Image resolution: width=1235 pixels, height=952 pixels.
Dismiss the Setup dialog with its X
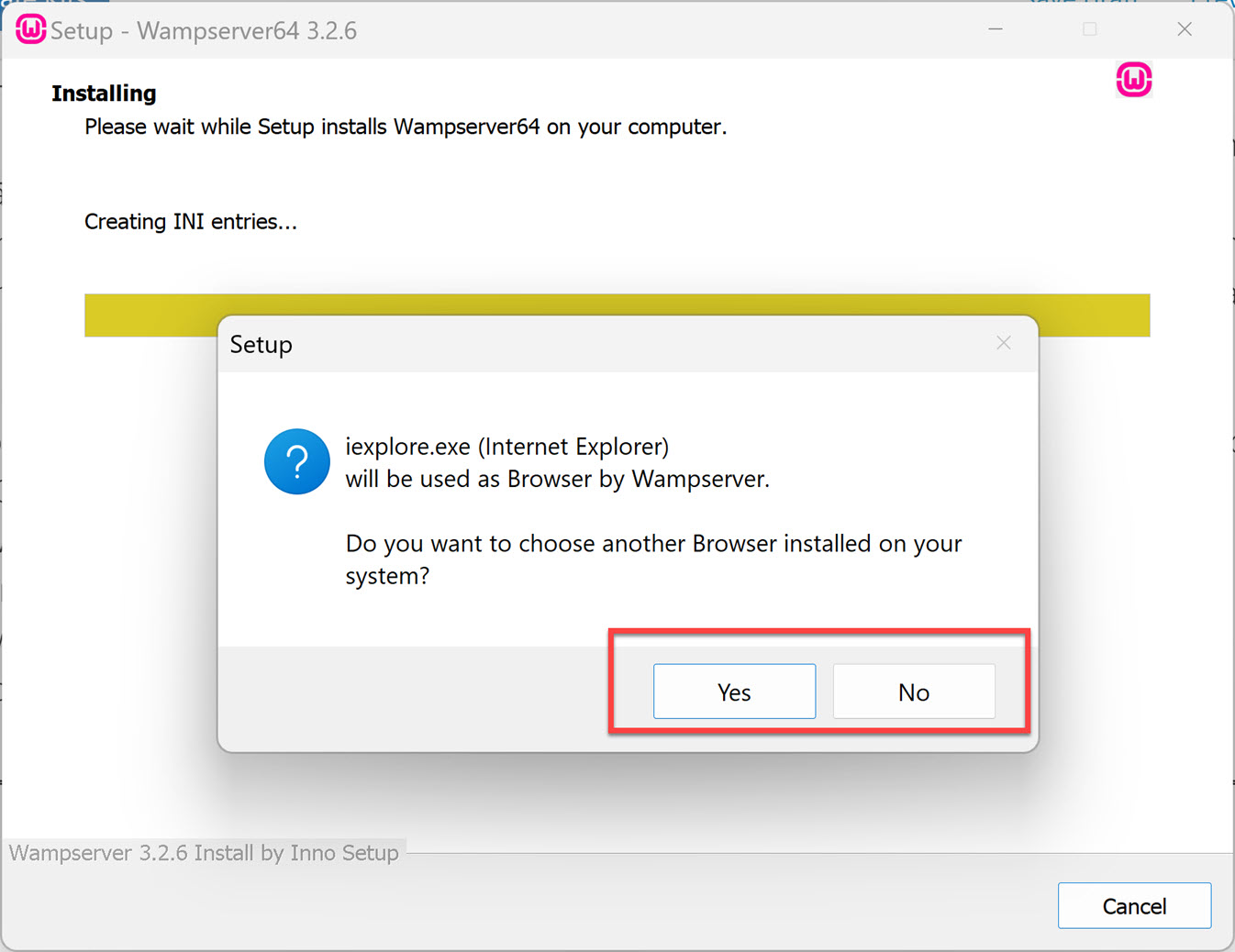pos(1003,343)
